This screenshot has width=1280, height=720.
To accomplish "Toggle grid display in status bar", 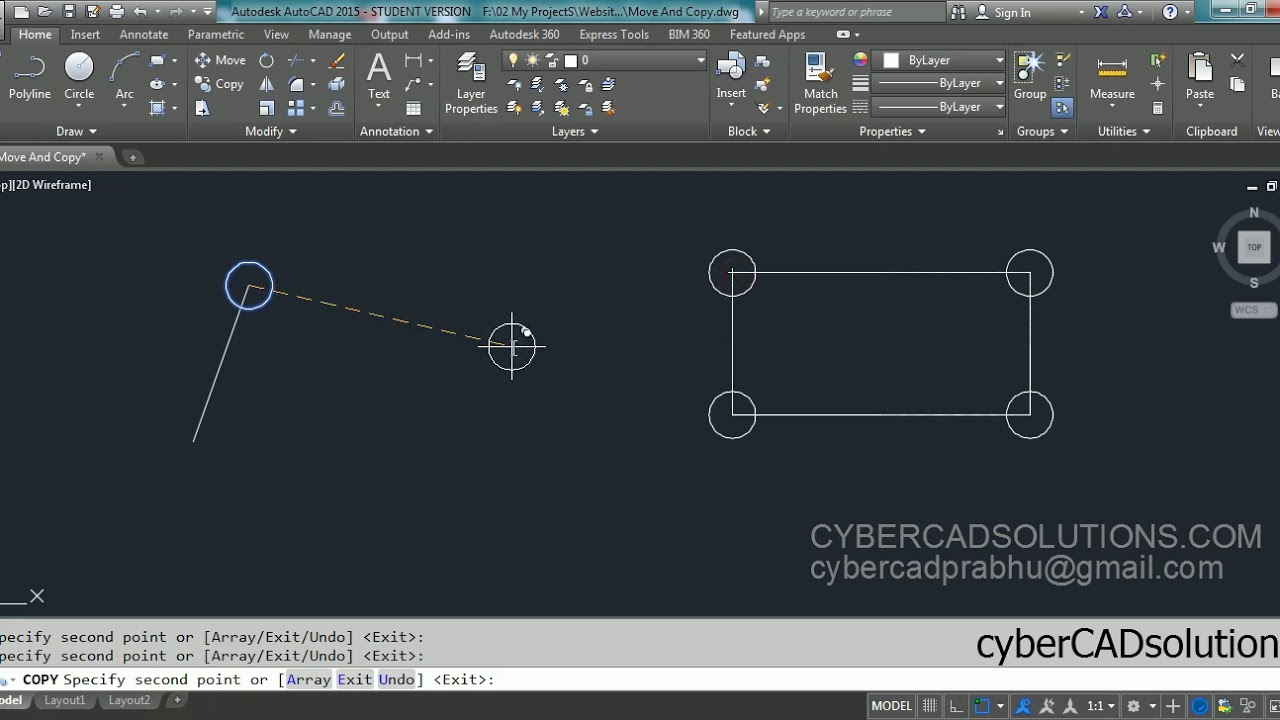I will point(931,706).
